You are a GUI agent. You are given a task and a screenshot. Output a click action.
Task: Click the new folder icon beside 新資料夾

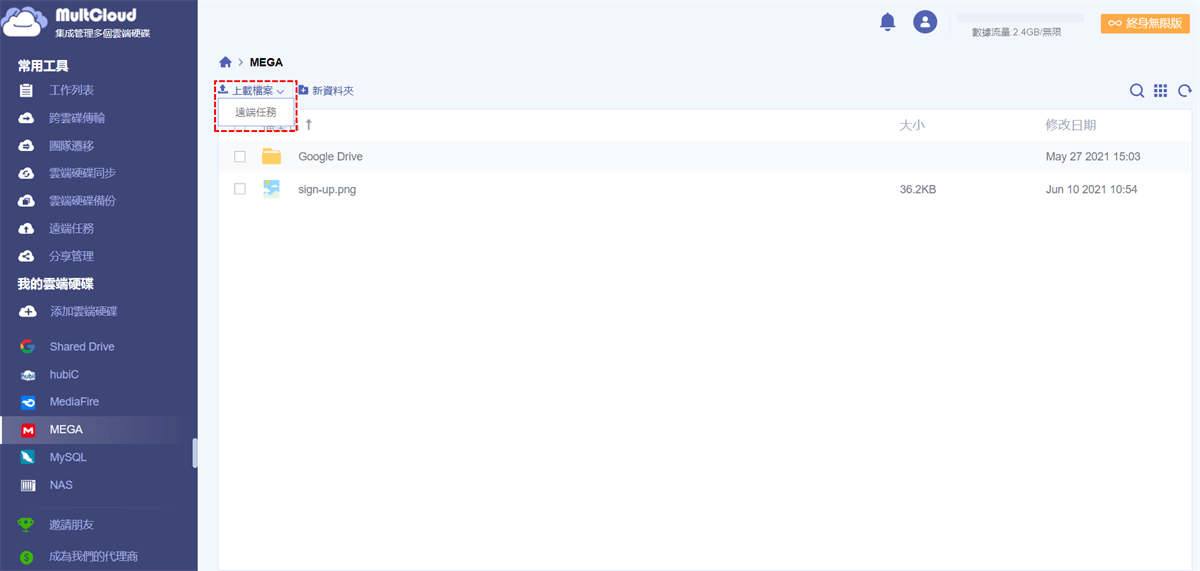pyautogui.click(x=303, y=90)
